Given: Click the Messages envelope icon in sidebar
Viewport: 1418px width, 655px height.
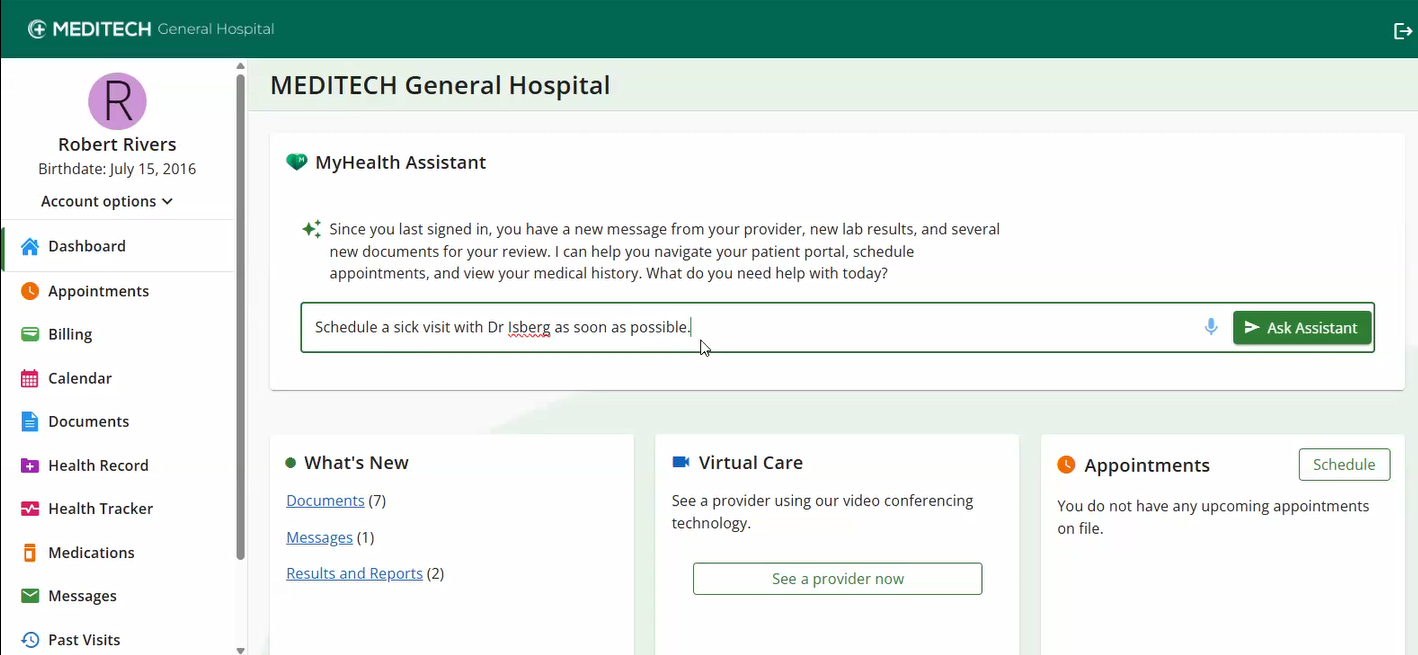Looking at the screenshot, I should coord(30,596).
